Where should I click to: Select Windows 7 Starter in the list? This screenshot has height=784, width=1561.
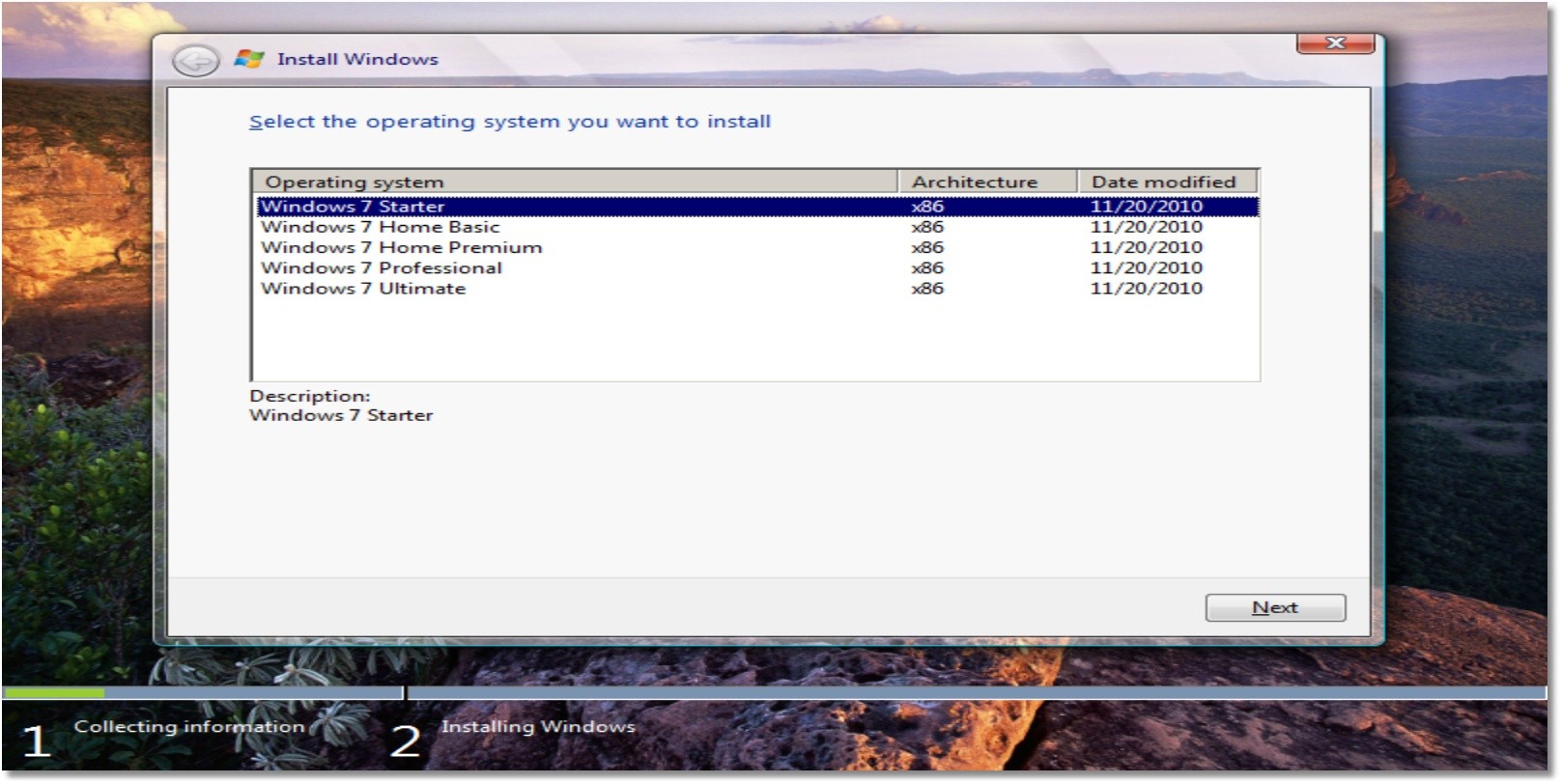click(x=757, y=207)
